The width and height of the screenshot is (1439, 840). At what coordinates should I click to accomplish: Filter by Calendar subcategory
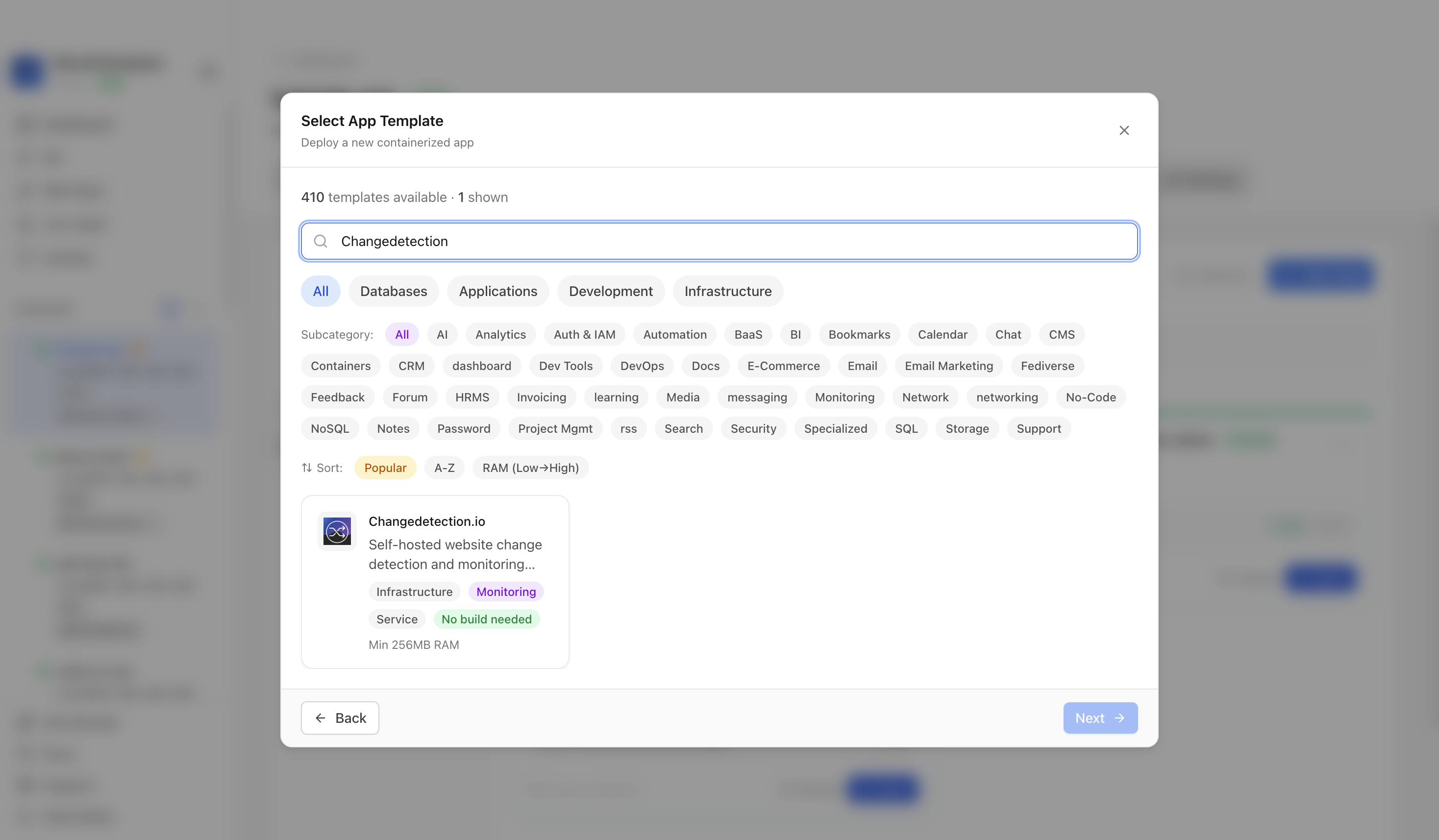click(x=942, y=334)
